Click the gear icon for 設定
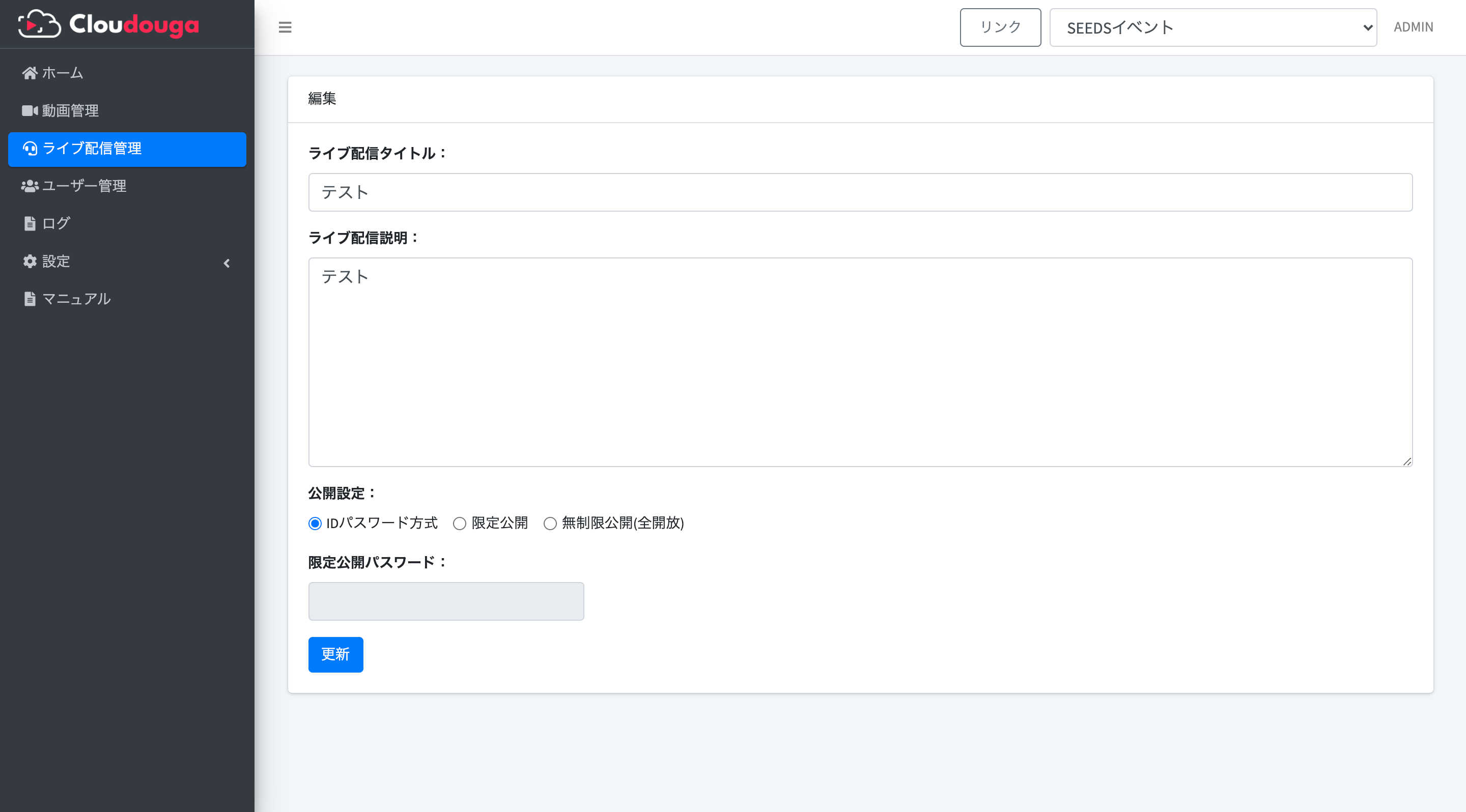Viewport: 1466px width, 812px height. [x=30, y=261]
